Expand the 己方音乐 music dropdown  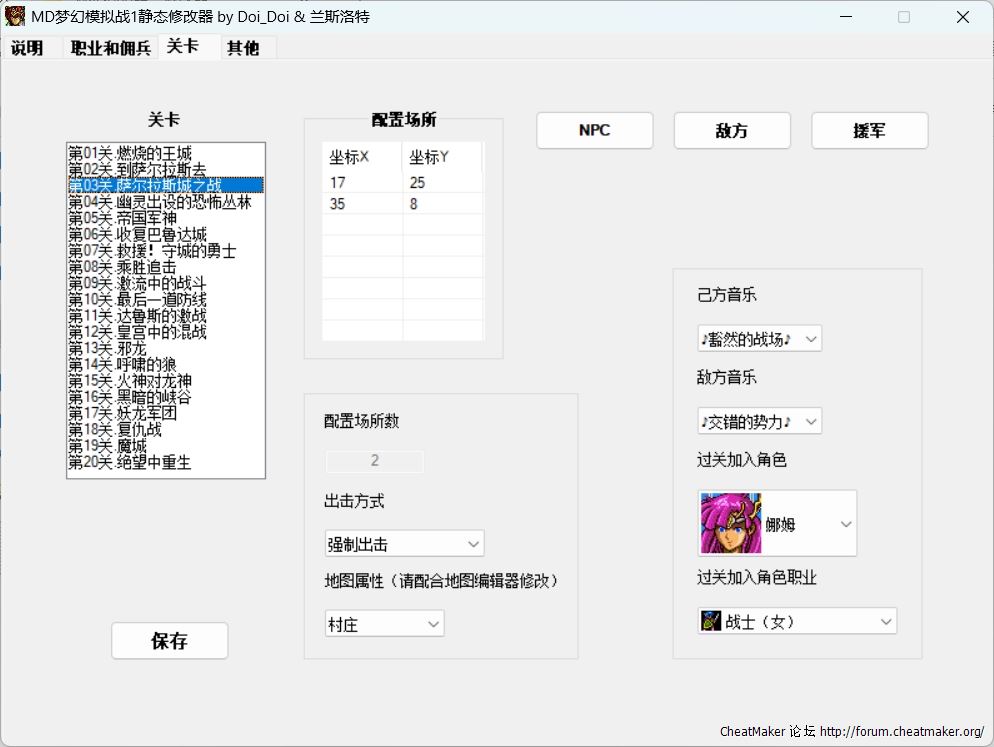759,339
